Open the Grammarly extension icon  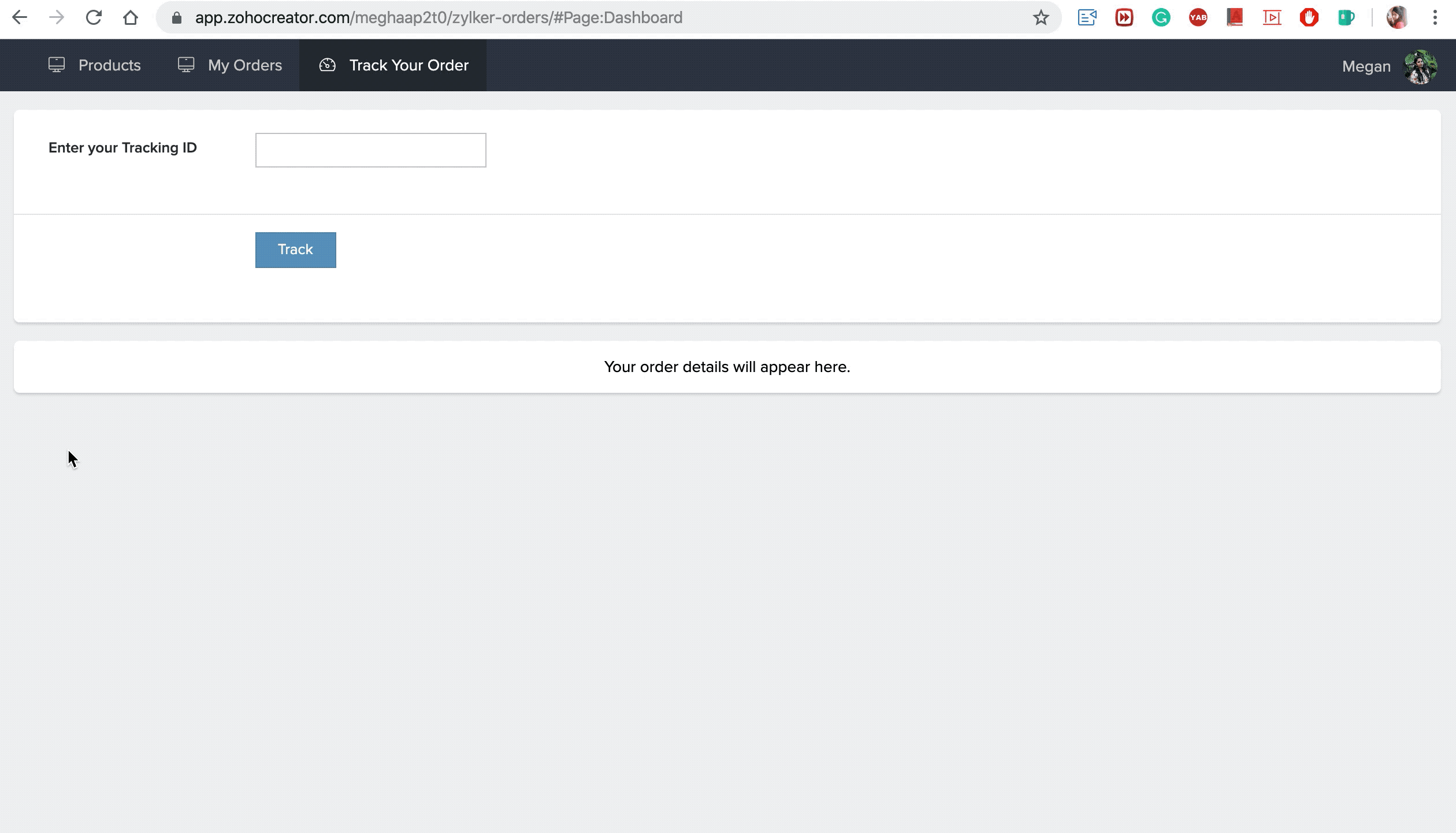1161,17
